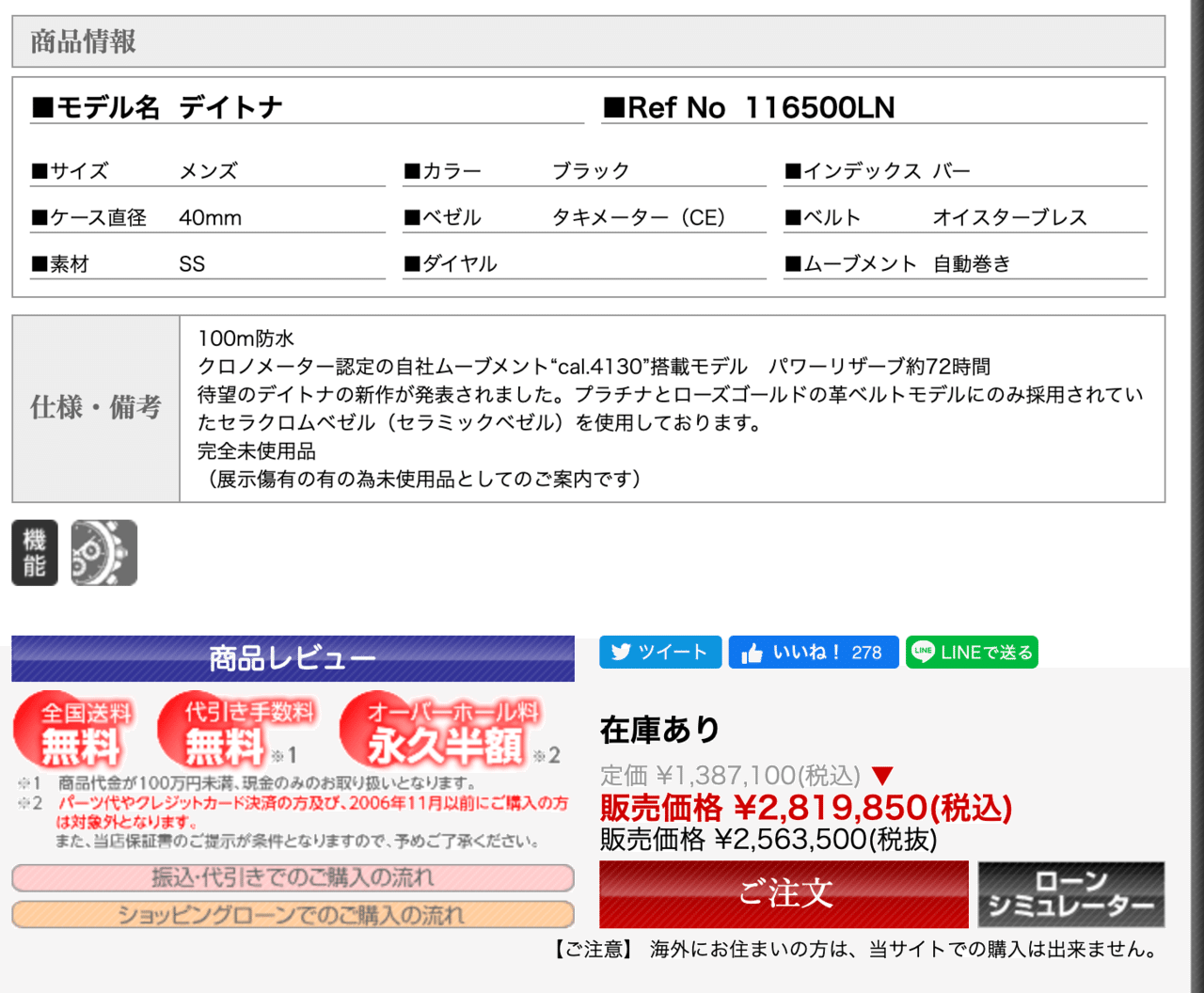Screen dimensions: 1204x993
Task: Open the 商品レビュー banner
Action: click(x=293, y=658)
